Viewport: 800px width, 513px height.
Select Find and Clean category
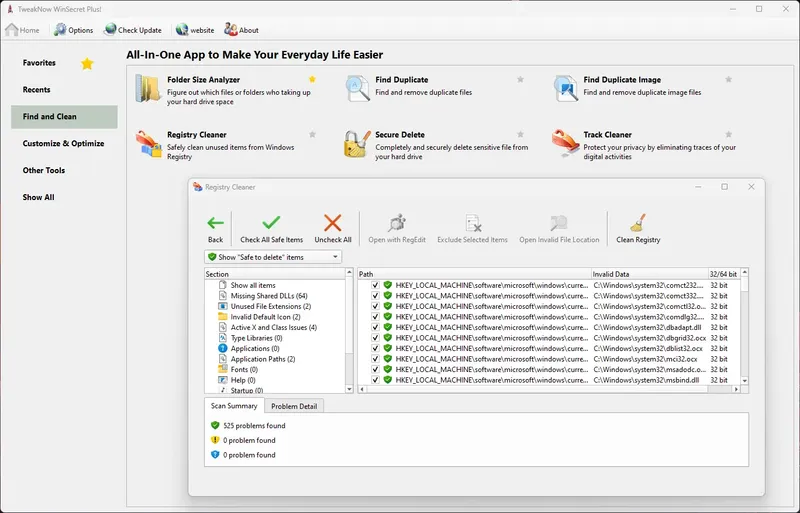tap(64, 116)
